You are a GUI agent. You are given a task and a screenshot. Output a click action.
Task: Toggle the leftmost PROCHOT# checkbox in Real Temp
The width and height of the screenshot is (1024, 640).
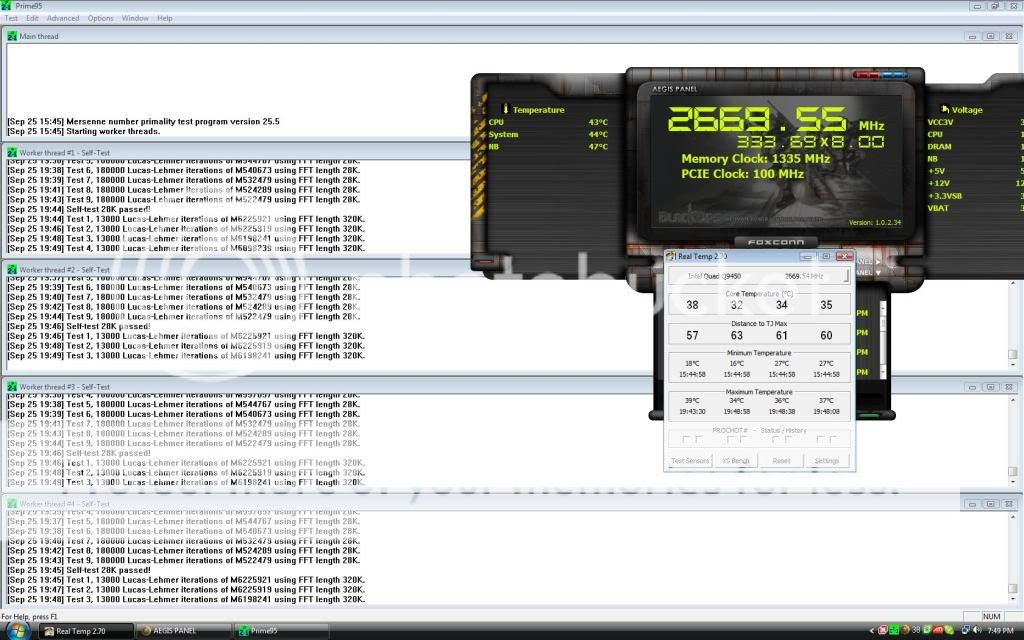(x=686, y=440)
